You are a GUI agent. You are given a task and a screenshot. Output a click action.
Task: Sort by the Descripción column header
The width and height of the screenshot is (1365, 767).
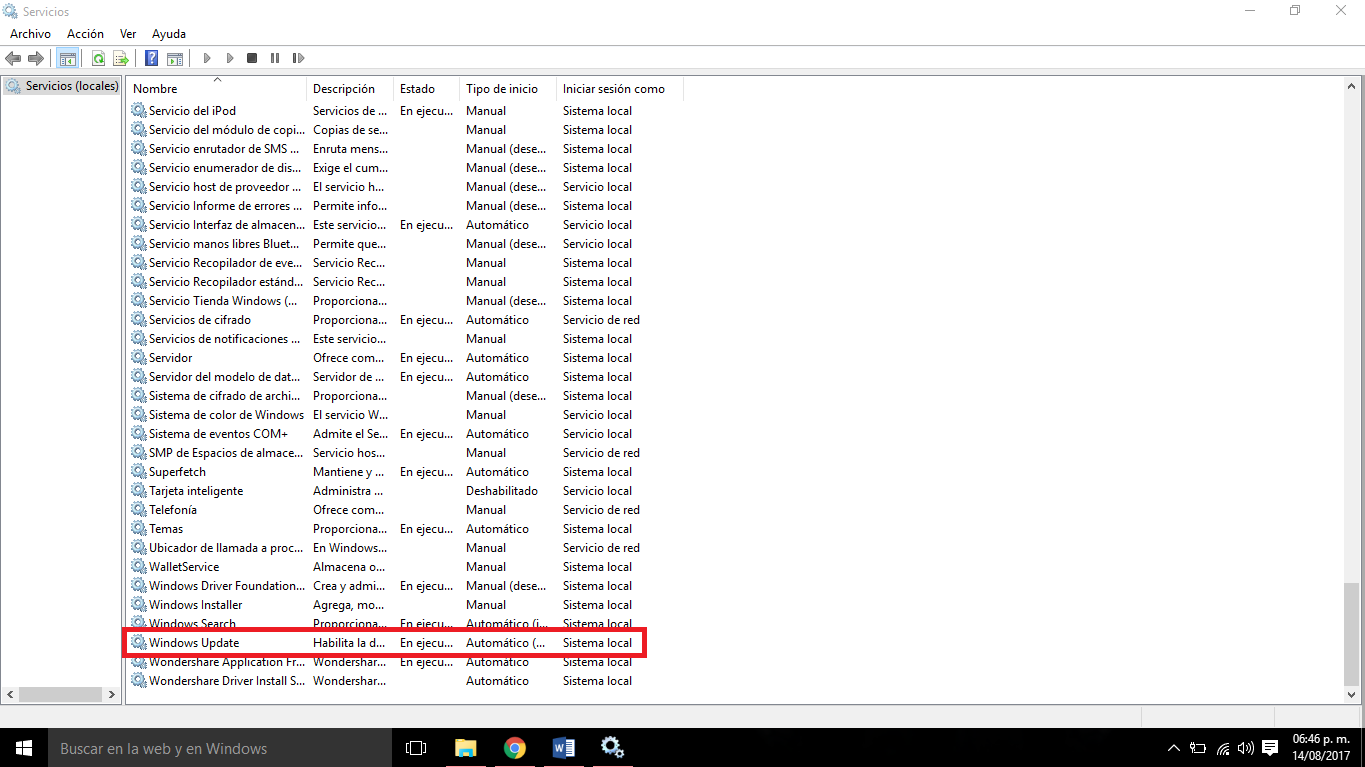[x=350, y=89]
